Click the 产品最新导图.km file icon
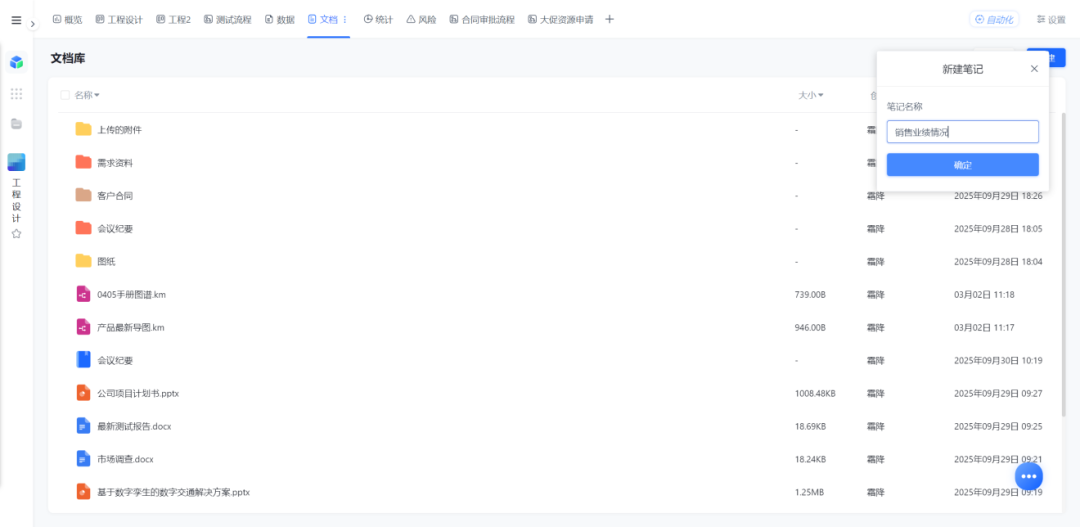 pyautogui.click(x=83, y=327)
